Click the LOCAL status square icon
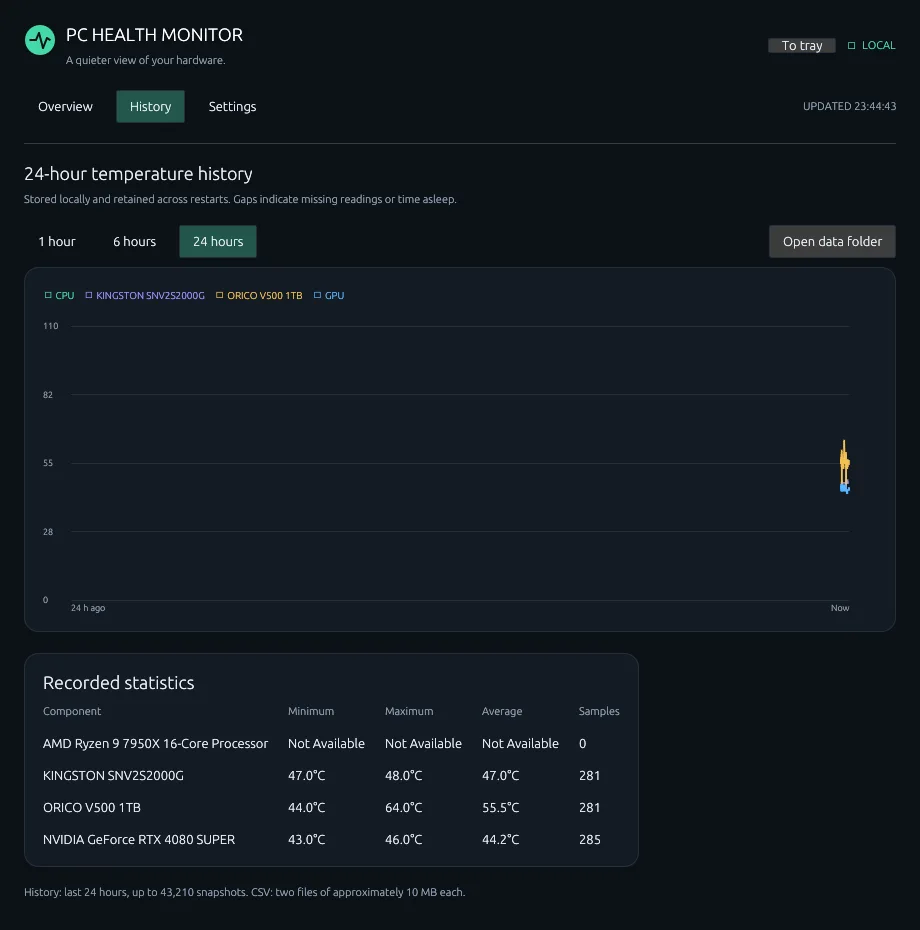Image resolution: width=920 pixels, height=930 pixels. [x=851, y=46]
